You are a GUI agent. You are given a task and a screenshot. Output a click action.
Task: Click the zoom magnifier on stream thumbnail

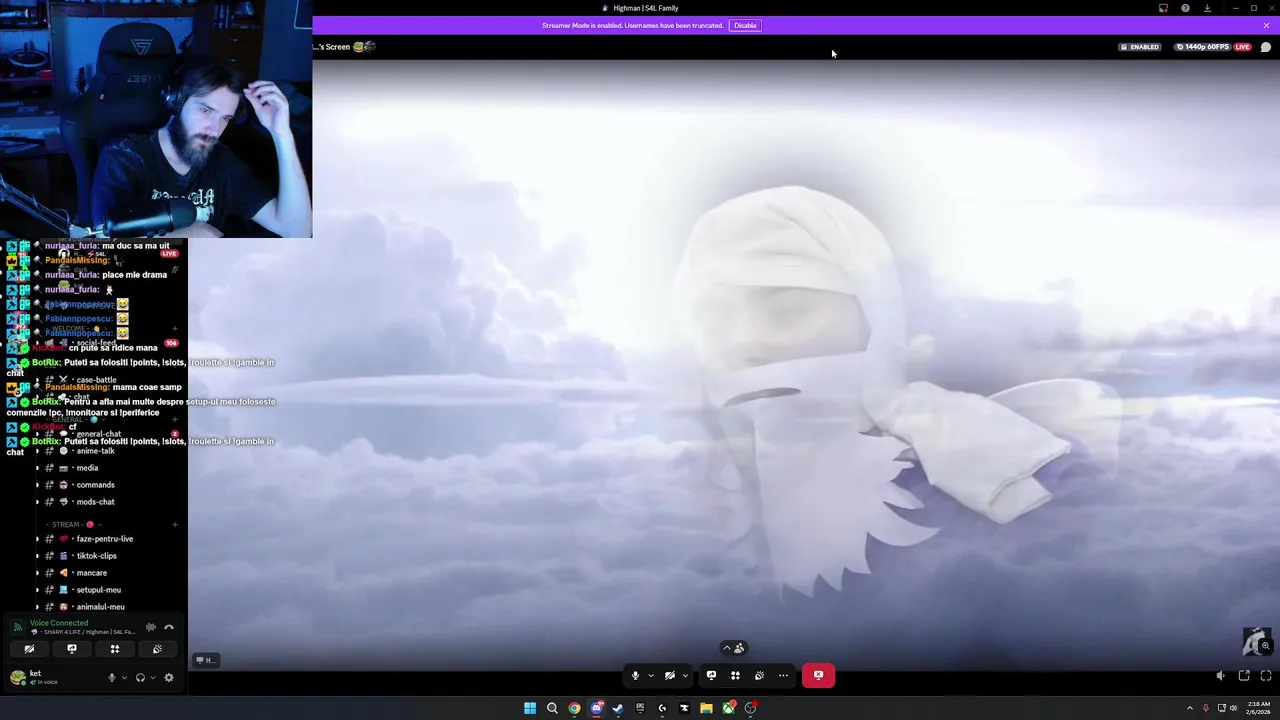tap(1265, 646)
